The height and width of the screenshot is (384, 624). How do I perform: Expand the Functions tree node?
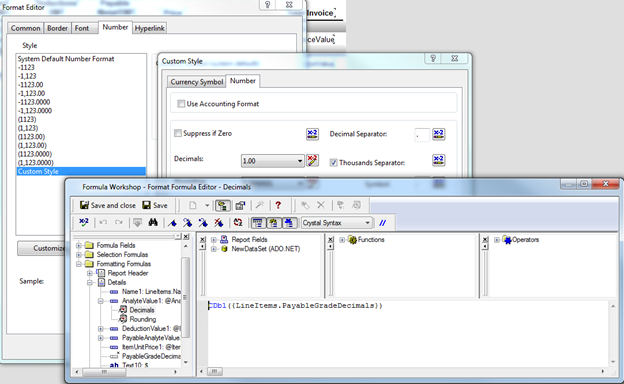(x=342, y=240)
